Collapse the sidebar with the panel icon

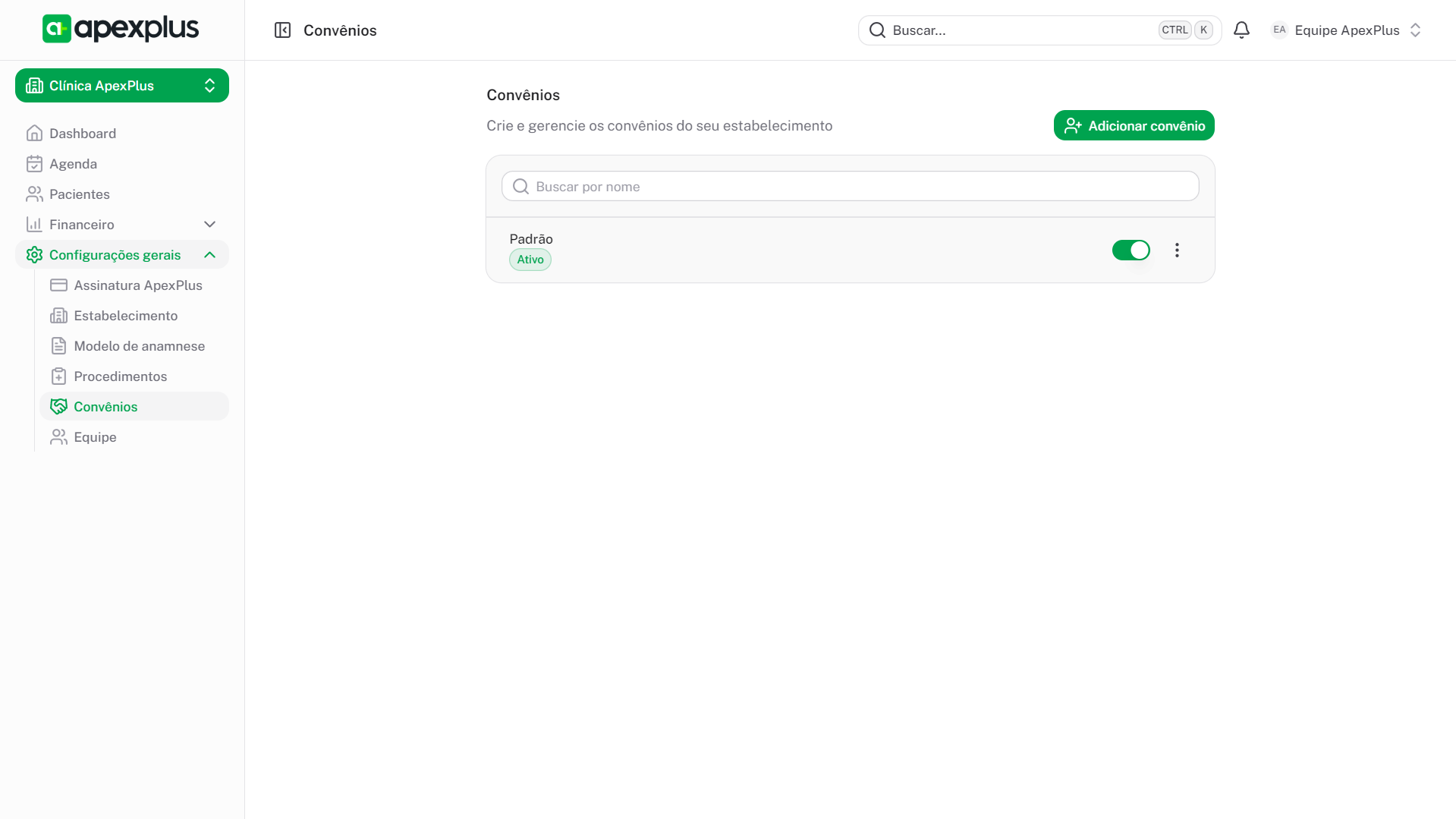[x=282, y=30]
